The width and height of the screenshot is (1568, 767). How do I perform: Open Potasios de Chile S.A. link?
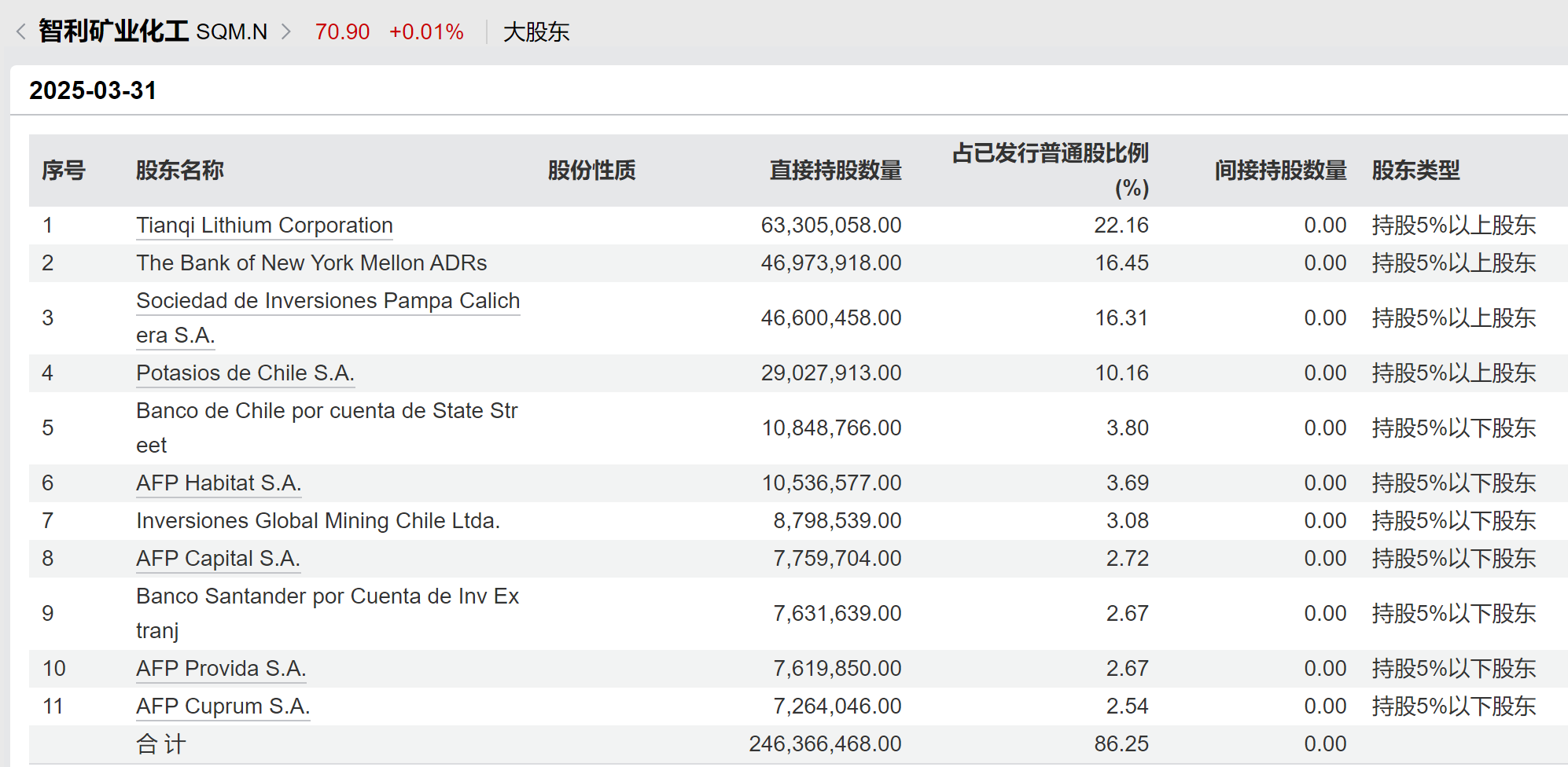245,373
